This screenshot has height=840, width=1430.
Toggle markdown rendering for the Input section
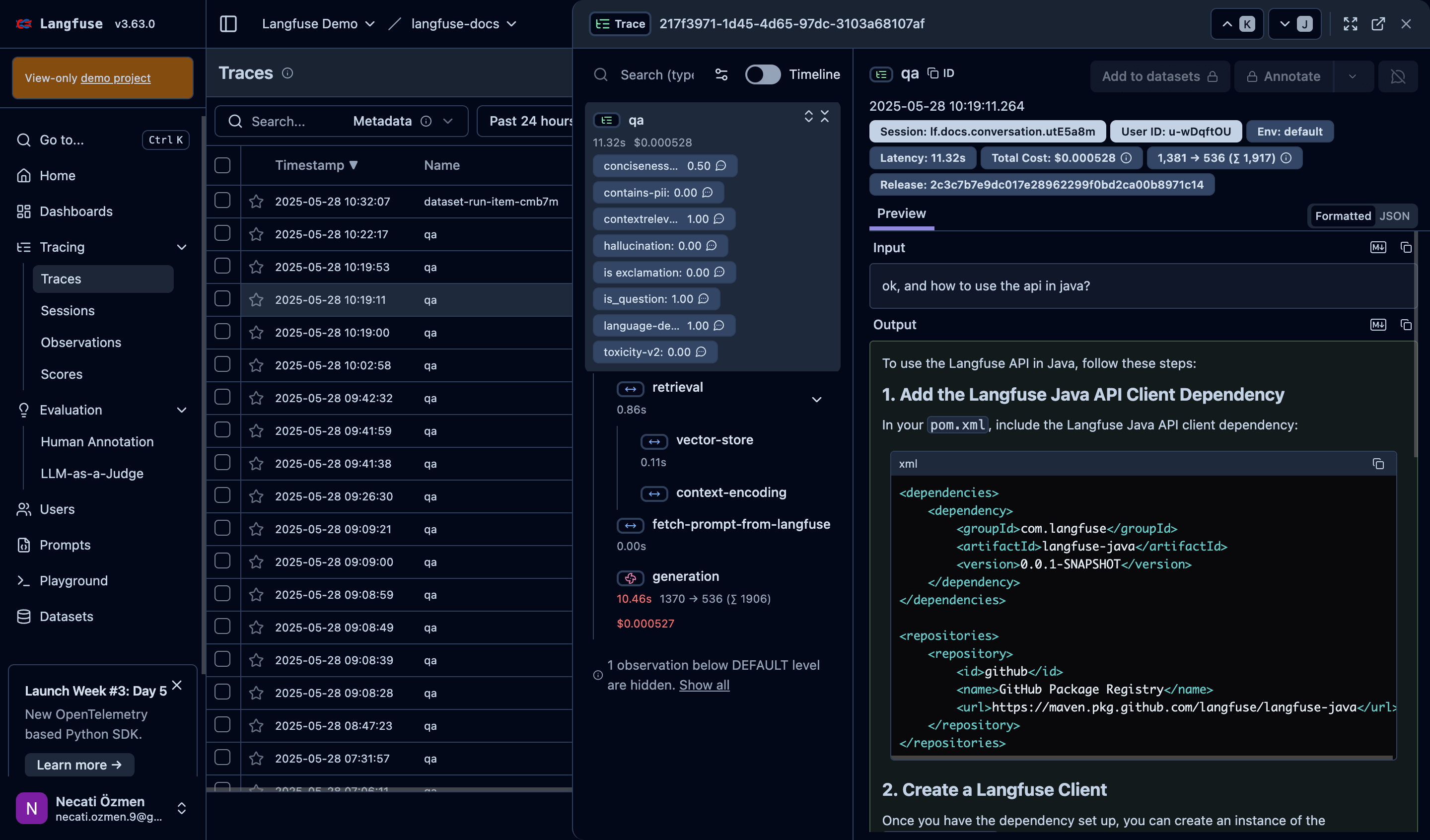1378,247
